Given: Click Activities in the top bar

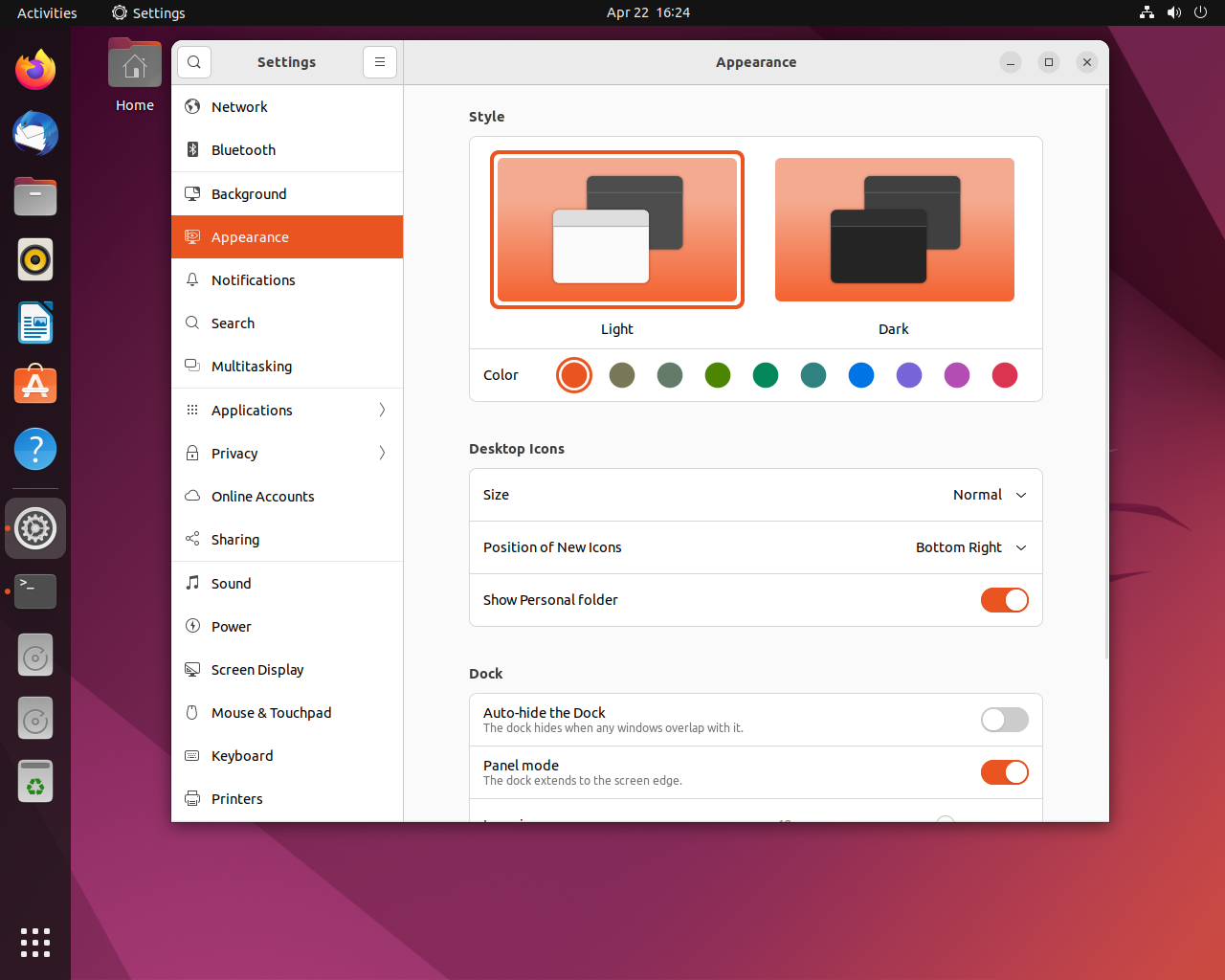Looking at the screenshot, I should coord(47,12).
